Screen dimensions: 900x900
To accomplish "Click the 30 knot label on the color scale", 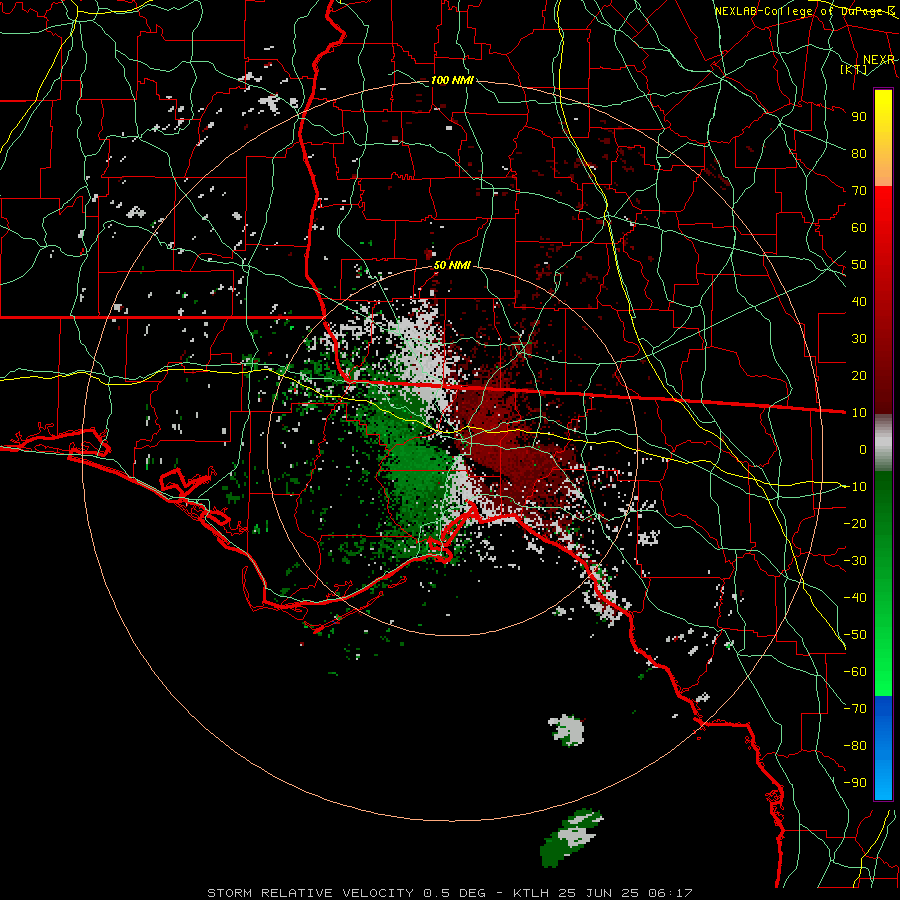I will 859,339.
